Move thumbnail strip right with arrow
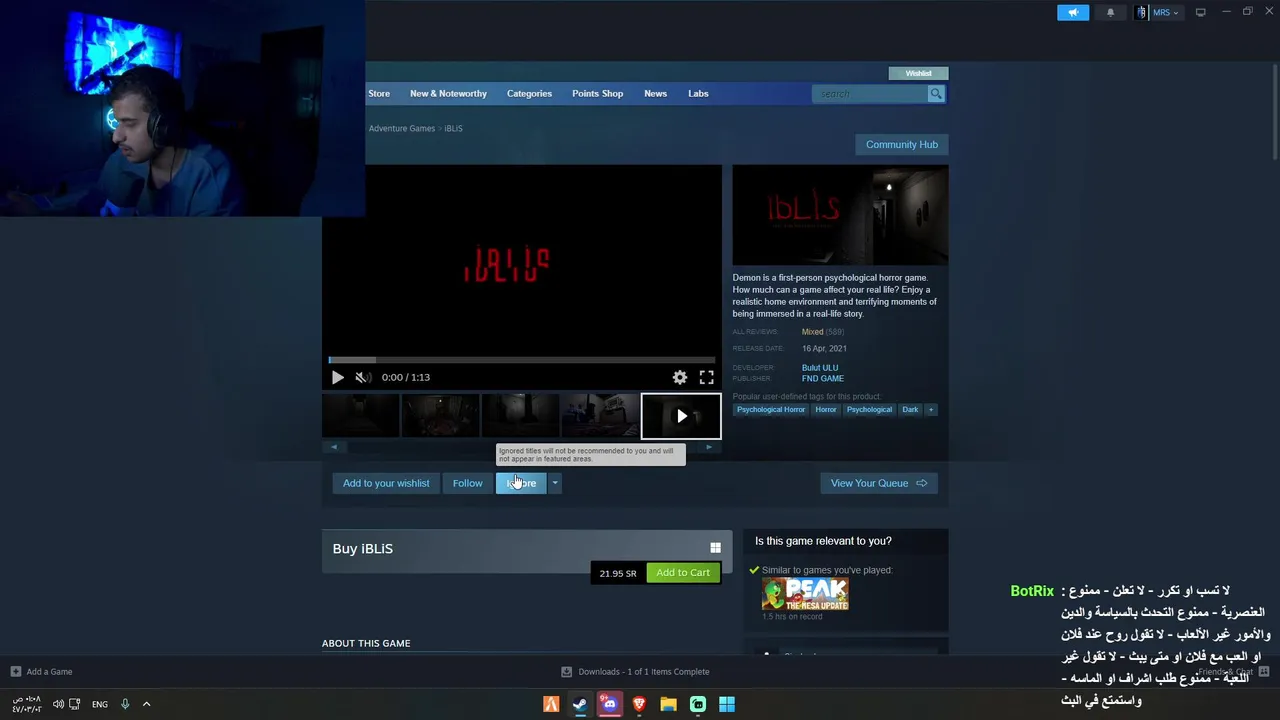The width and height of the screenshot is (1280, 720). pyautogui.click(x=709, y=447)
